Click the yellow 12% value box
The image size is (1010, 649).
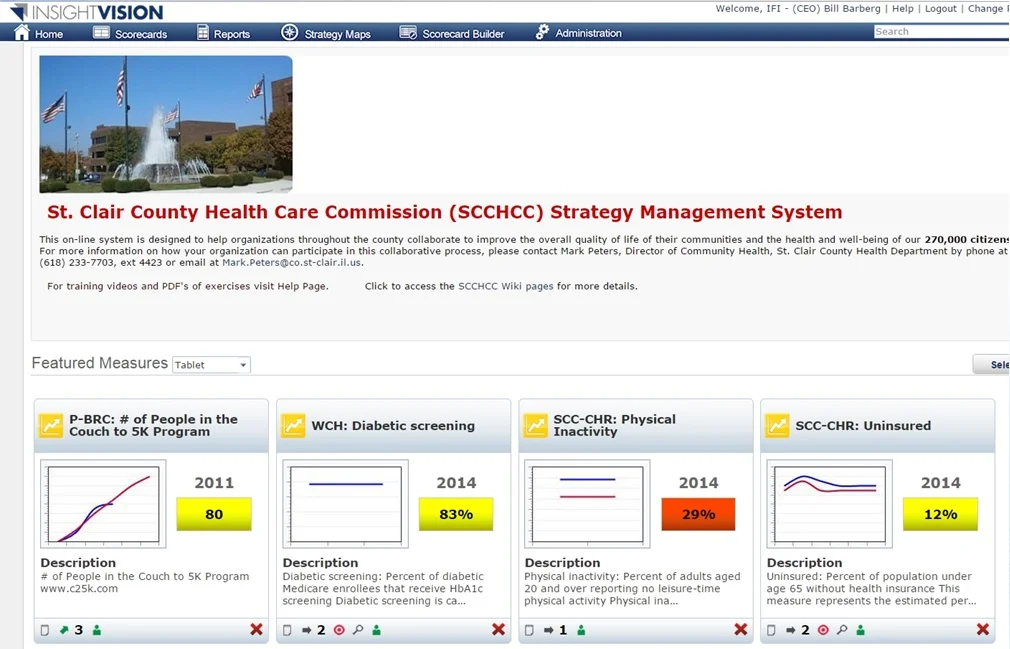coord(940,514)
